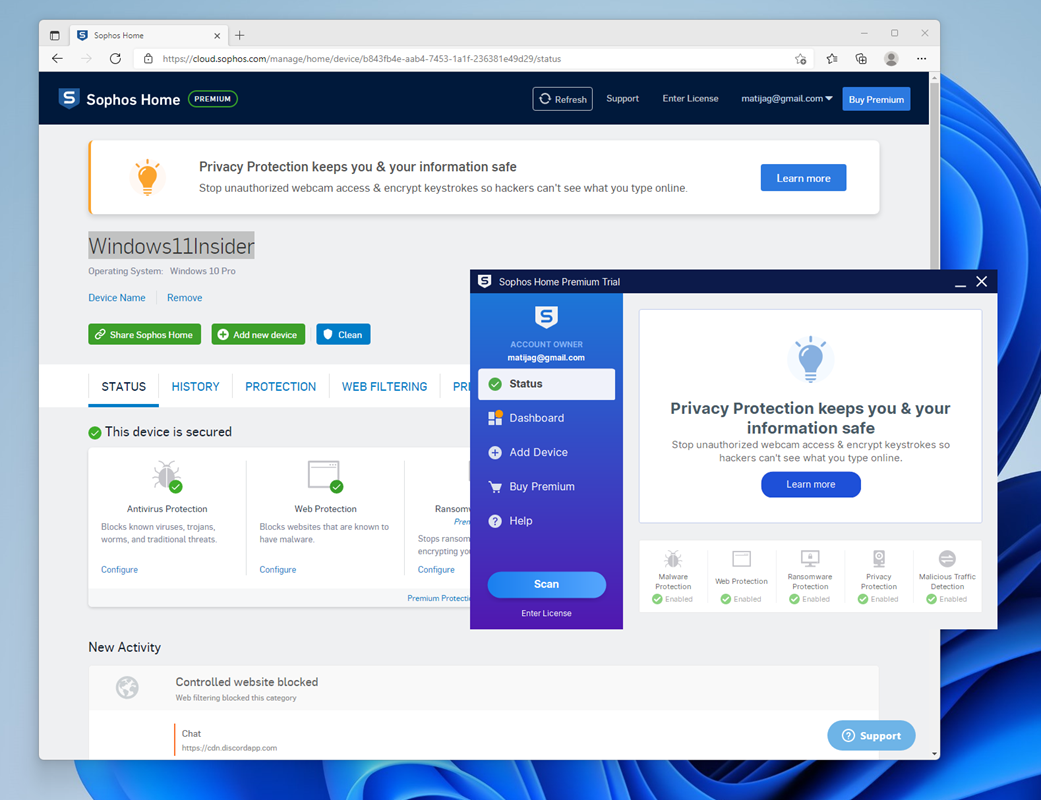Click the site lock icon in address bar
Viewport: 1041px width, 800px height.
pyautogui.click(x=148, y=58)
